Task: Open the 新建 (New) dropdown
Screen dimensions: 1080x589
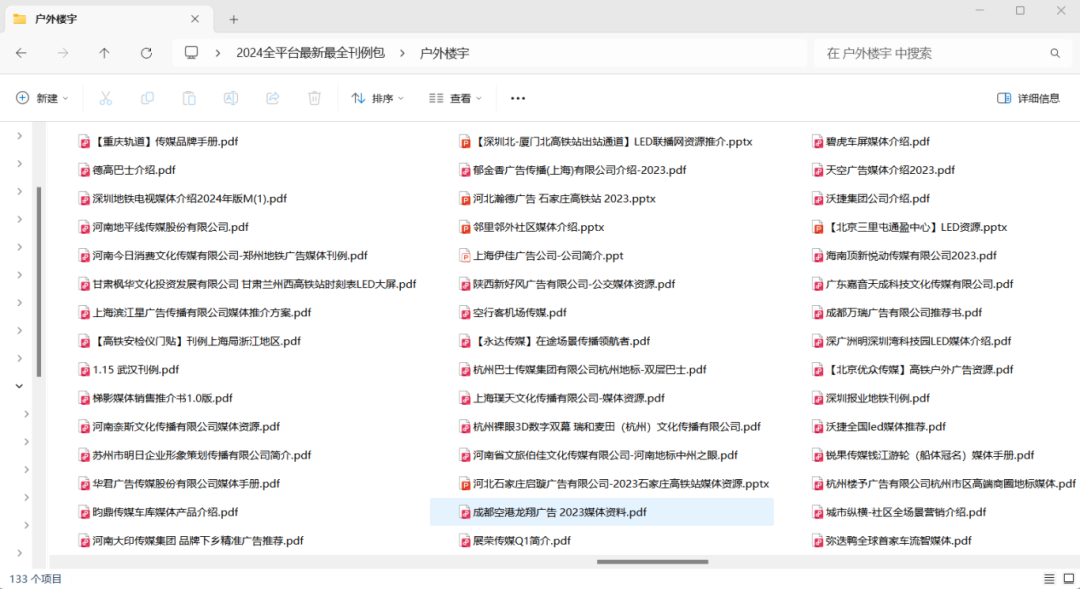Action: (x=42, y=99)
